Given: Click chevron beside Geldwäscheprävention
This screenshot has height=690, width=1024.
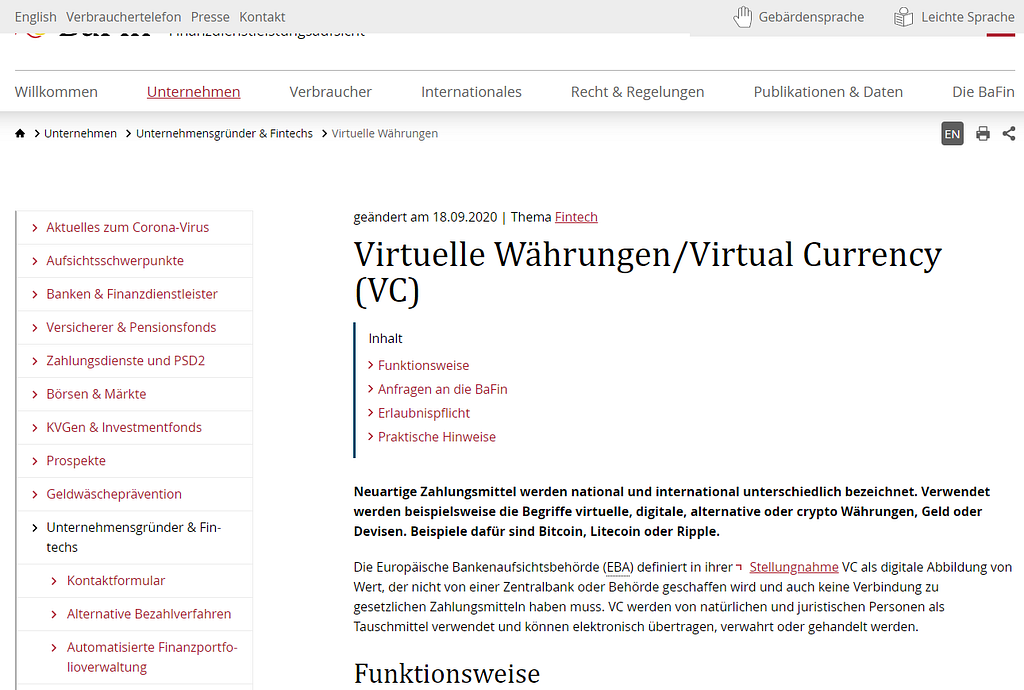Looking at the screenshot, I should tap(35, 494).
